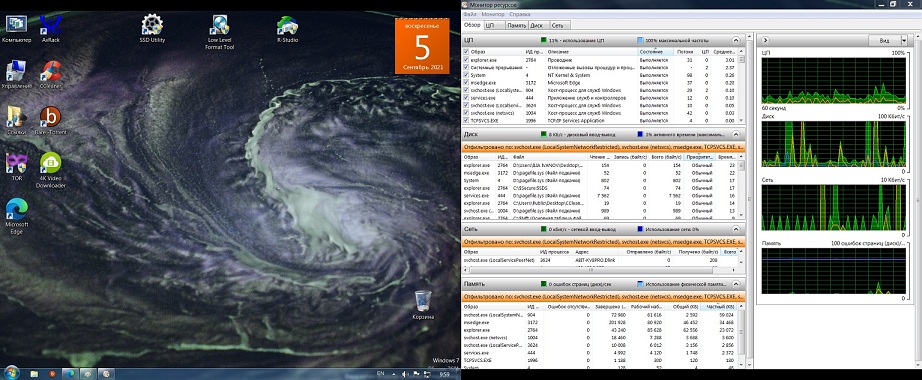Open the Windows Start menu orb

(12, 373)
